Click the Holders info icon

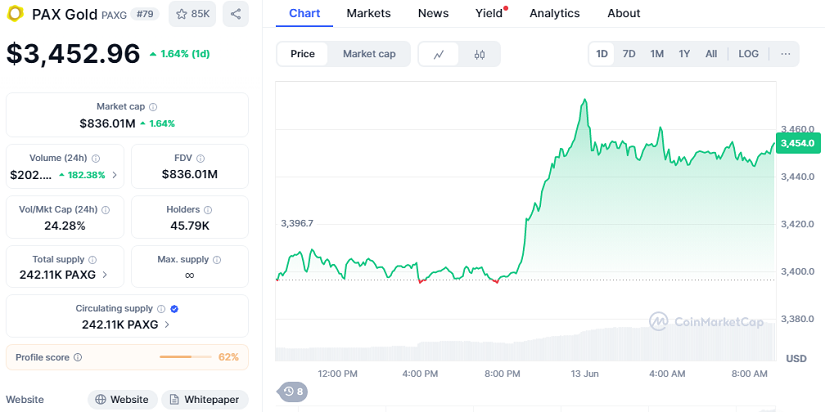pos(206,210)
